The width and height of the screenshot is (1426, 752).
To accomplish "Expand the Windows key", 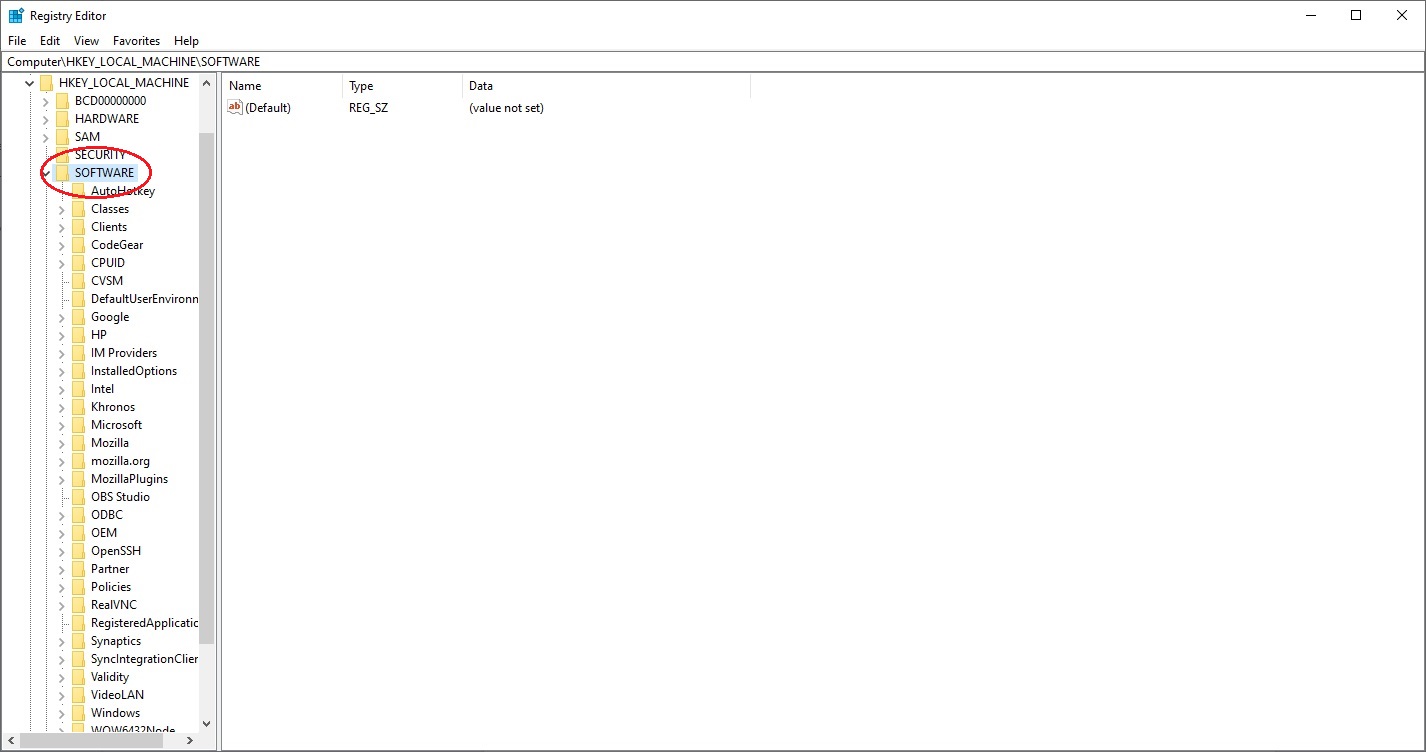I will 61,713.
